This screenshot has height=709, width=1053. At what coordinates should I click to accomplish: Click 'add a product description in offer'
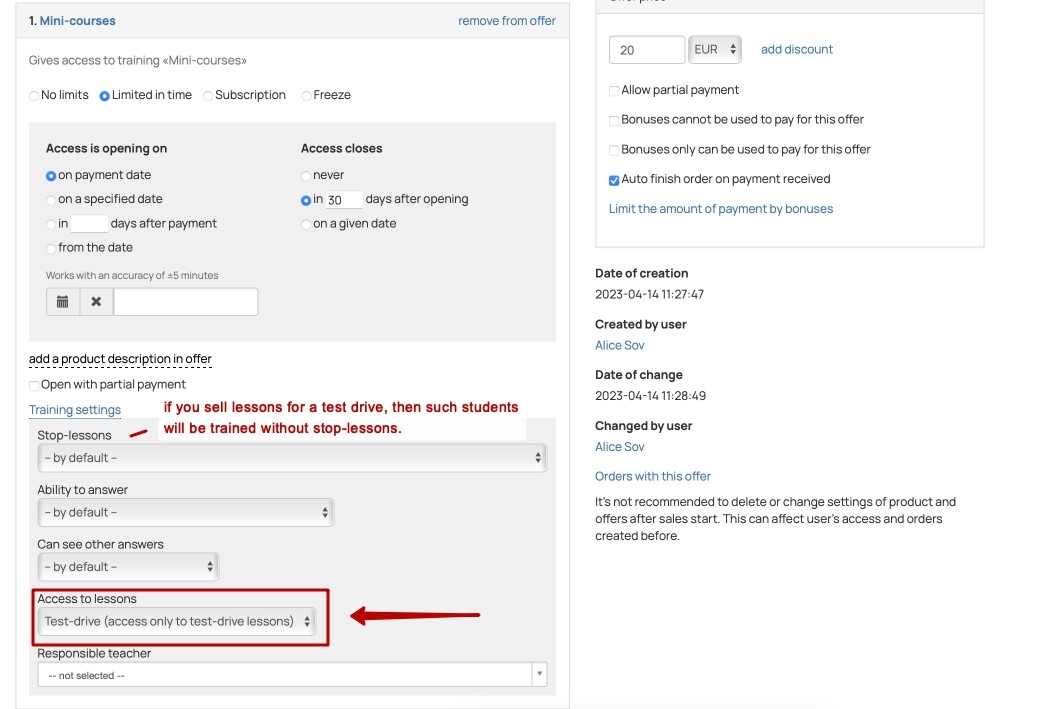120,359
